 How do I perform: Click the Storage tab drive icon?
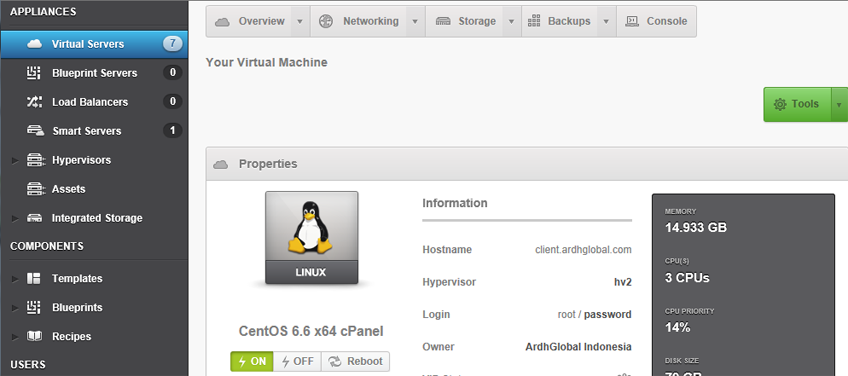(443, 22)
